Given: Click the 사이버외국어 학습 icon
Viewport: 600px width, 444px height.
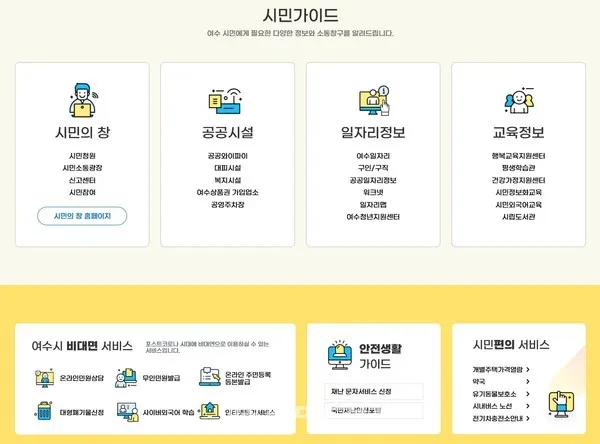Looking at the screenshot, I should coord(128,412).
